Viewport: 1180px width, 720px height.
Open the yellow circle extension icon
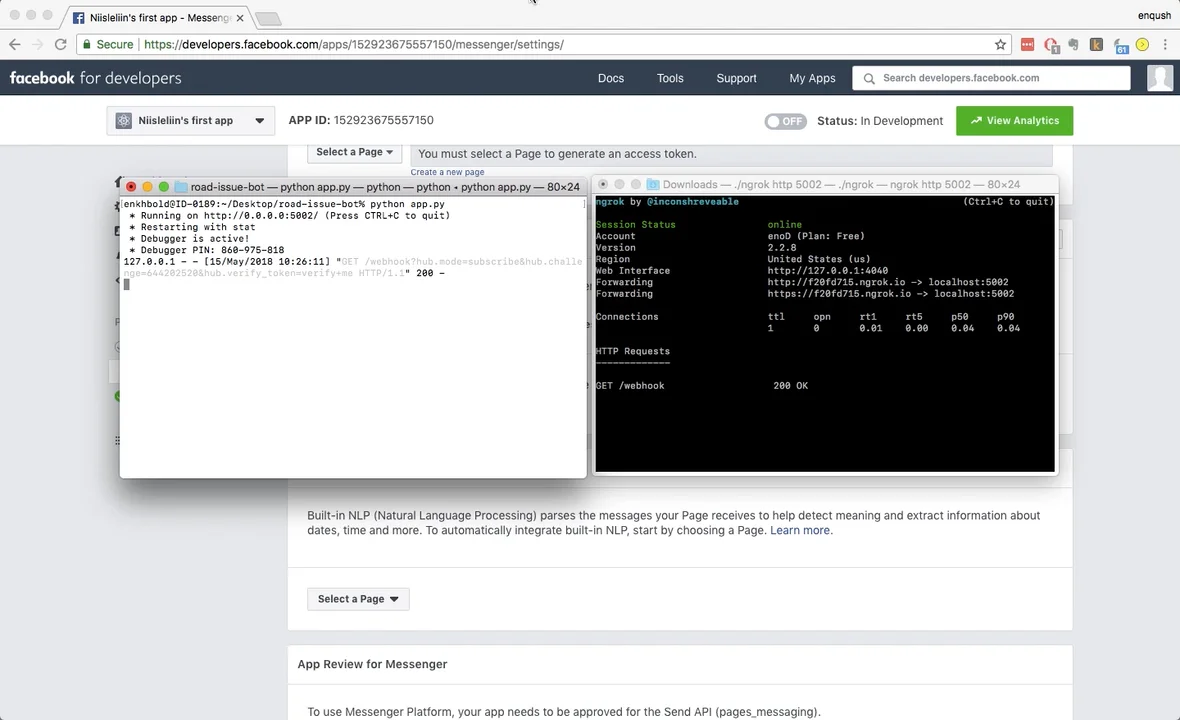point(1142,44)
